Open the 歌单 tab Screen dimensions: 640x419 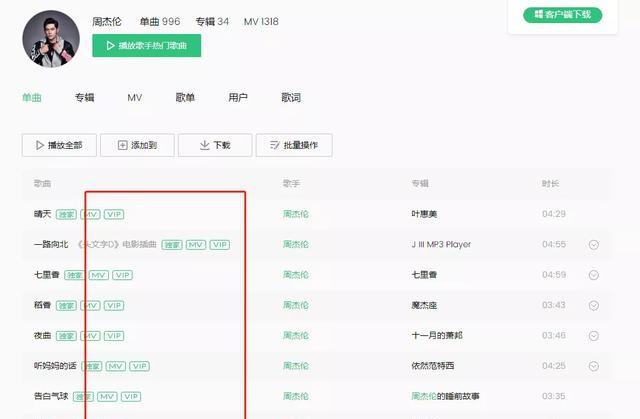(185, 98)
